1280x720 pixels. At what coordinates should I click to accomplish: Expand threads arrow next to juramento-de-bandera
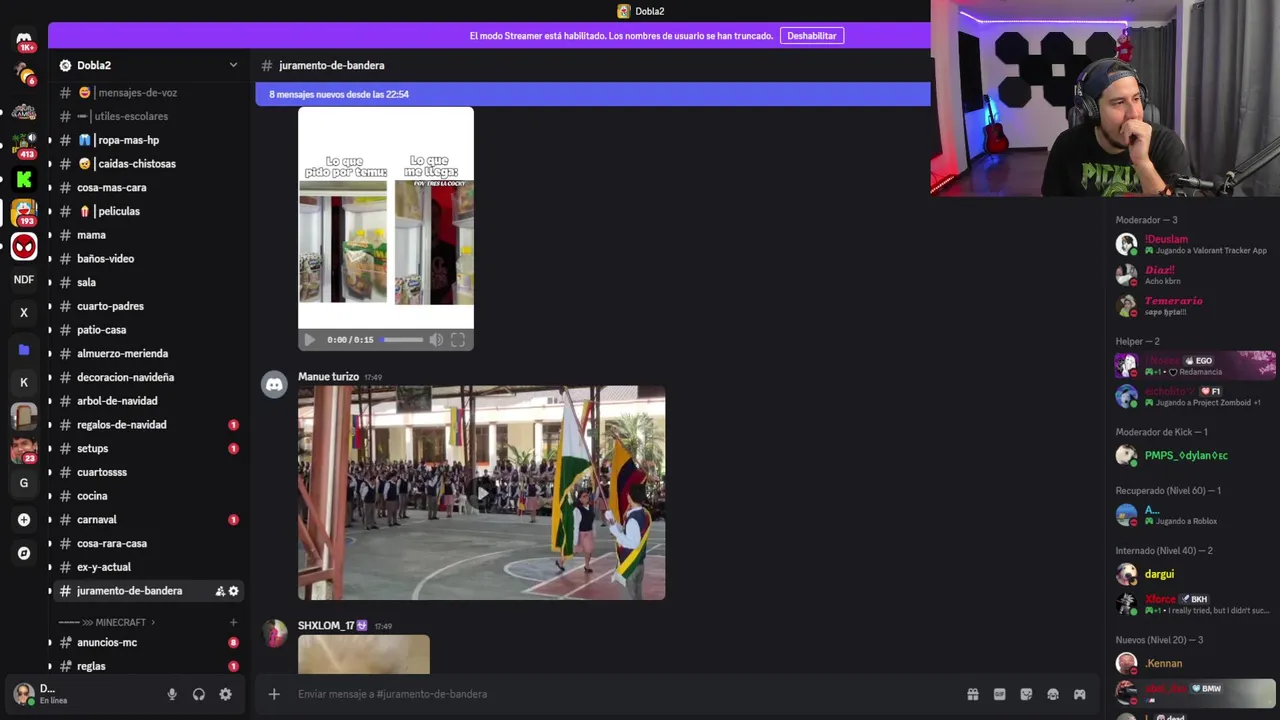point(50,591)
